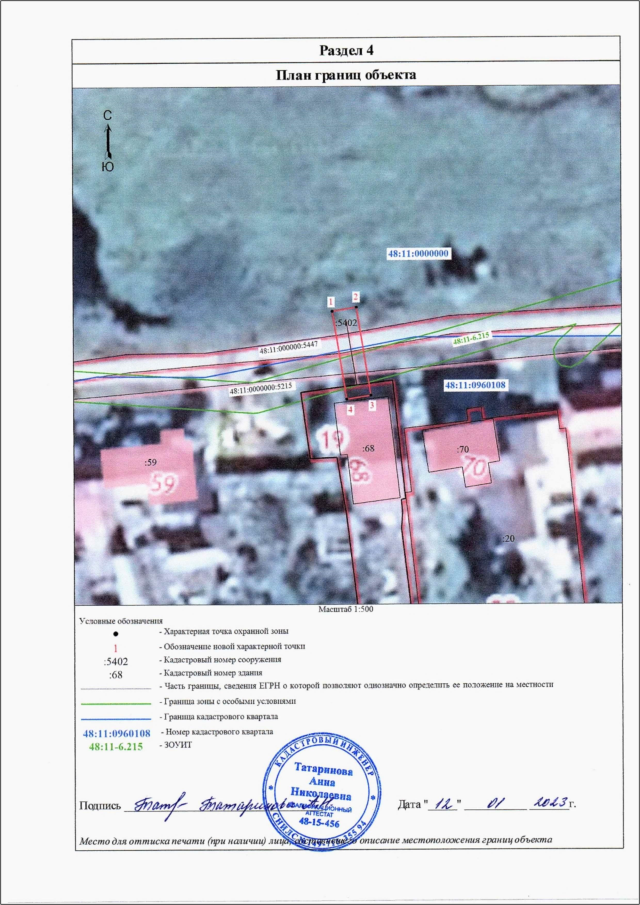Select point 3 marker near building :68
The height and width of the screenshot is (905, 640).
coord(371,399)
